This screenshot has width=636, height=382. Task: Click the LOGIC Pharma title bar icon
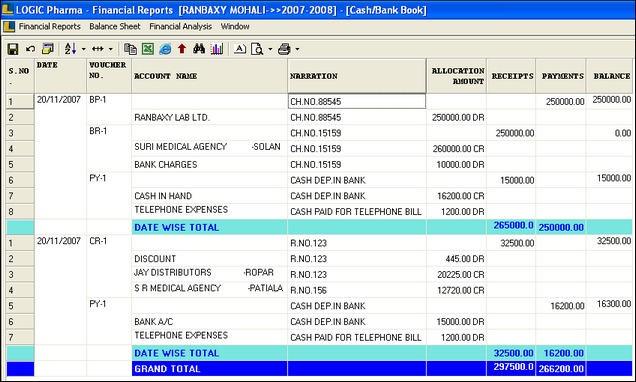7,9
